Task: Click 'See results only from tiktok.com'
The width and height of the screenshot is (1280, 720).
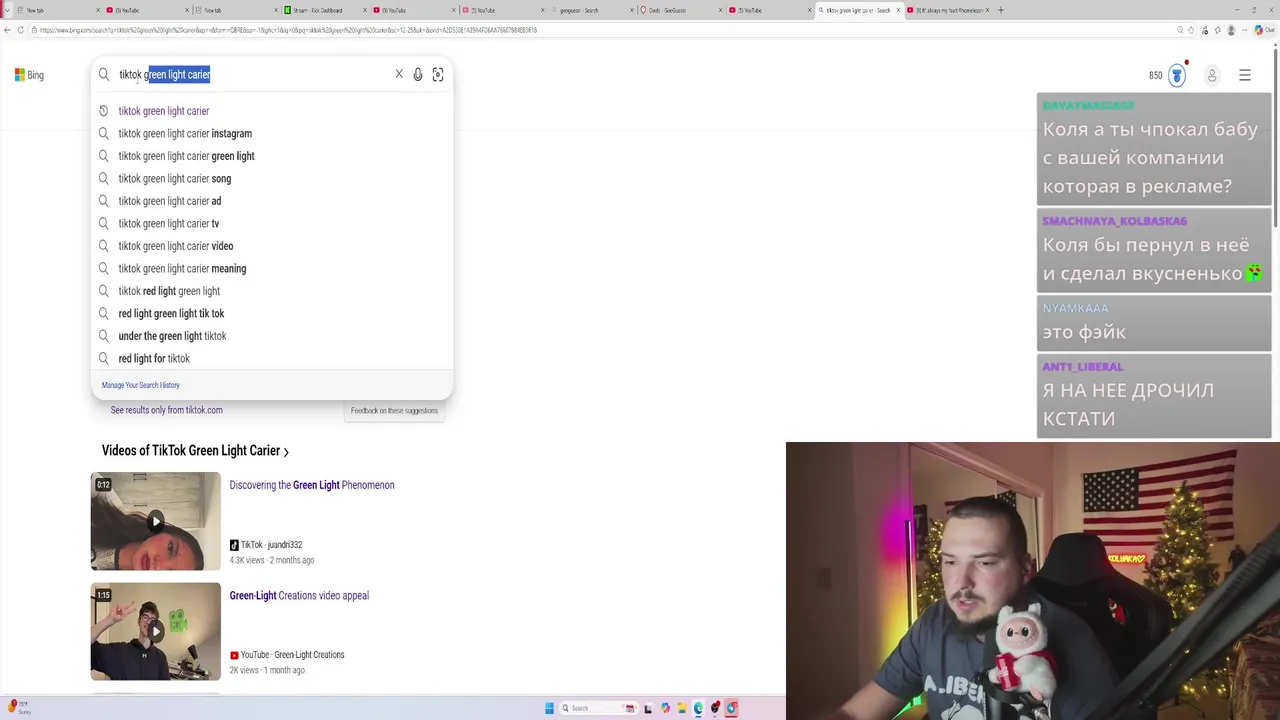Action: click(166, 410)
